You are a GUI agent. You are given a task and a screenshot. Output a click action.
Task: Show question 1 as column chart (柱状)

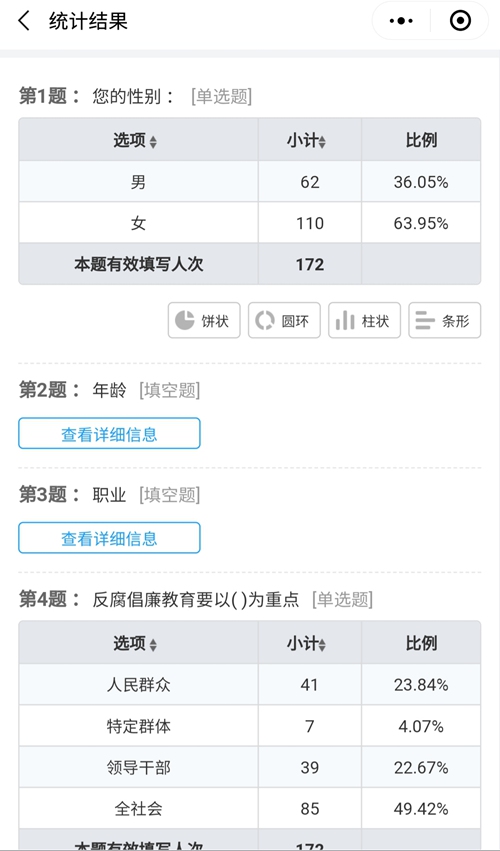[x=364, y=320]
